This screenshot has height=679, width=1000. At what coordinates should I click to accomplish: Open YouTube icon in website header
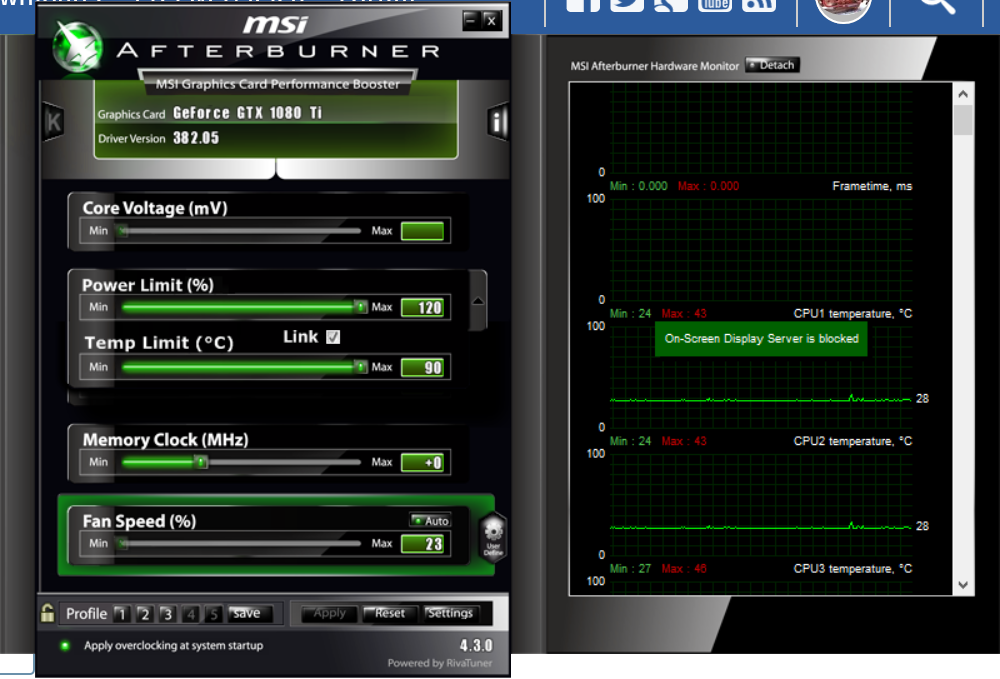pos(715,5)
